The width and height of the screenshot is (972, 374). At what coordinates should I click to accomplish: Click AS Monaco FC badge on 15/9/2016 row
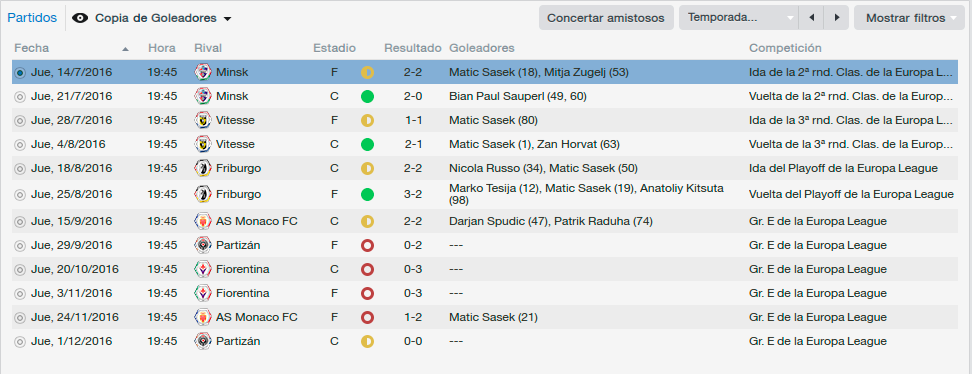coord(202,221)
